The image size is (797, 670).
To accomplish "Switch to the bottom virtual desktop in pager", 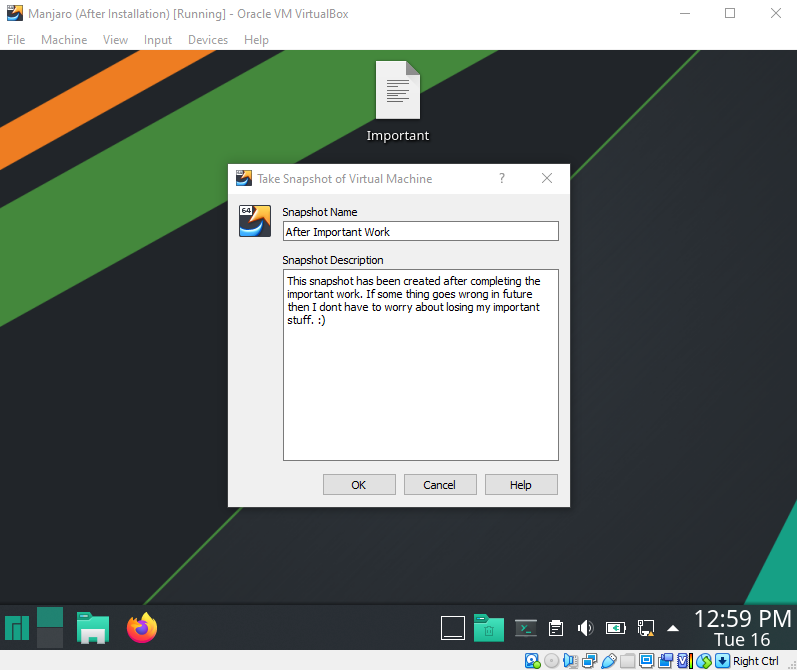I will click(50, 637).
